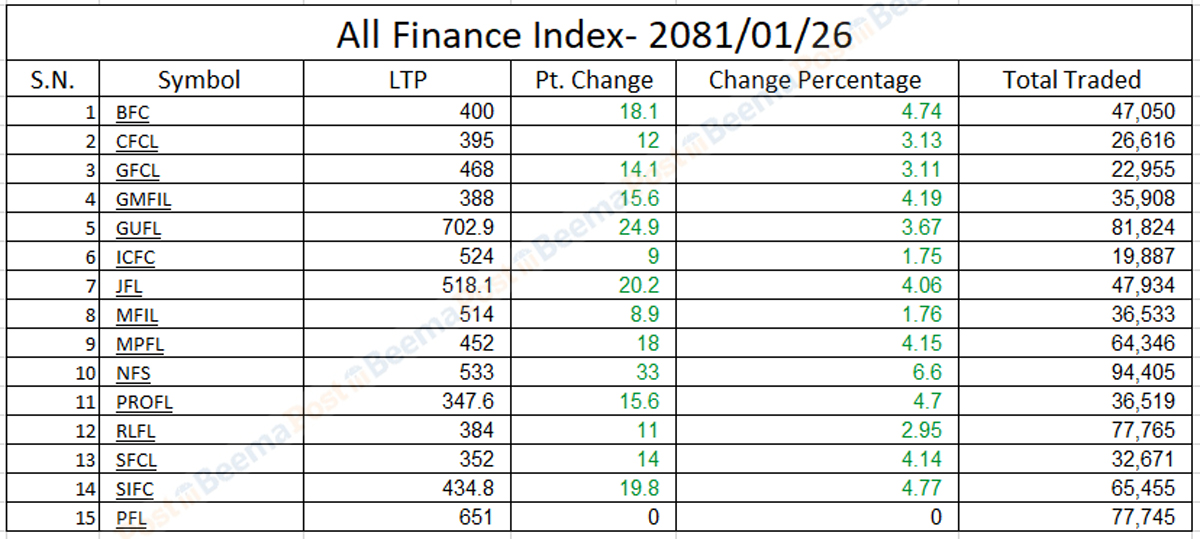Open the MPFL symbol link
The height and width of the screenshot is (539, 1200).
pyautogui.click(x=139, y=345)
